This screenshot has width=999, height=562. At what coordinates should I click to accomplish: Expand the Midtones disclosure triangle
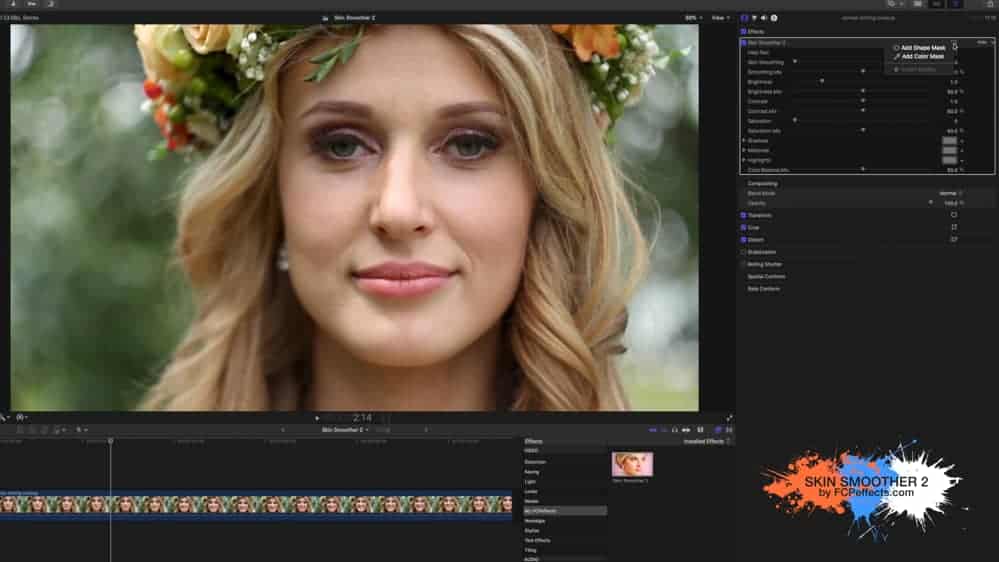[x=744, y=150]
